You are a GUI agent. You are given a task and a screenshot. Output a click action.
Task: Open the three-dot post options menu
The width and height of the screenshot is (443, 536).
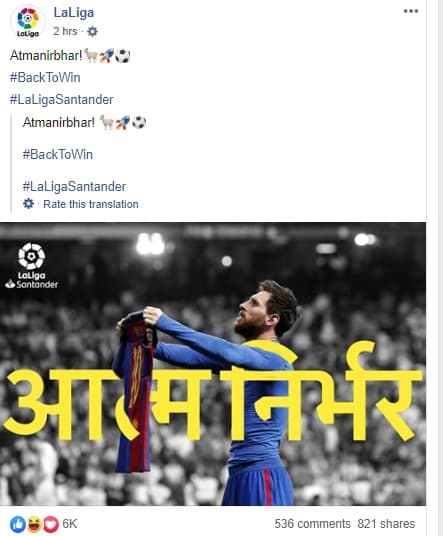tap(411, 11)
